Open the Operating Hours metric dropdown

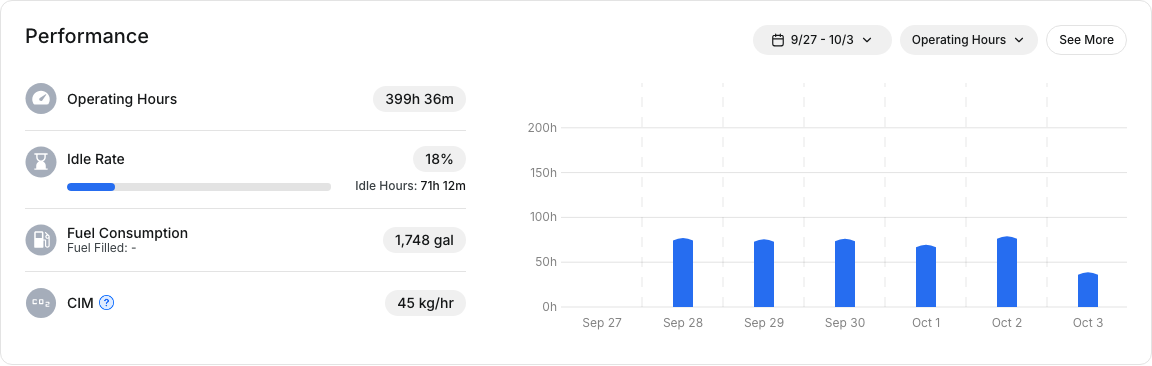pyautogui.click(x=968, y=40)
